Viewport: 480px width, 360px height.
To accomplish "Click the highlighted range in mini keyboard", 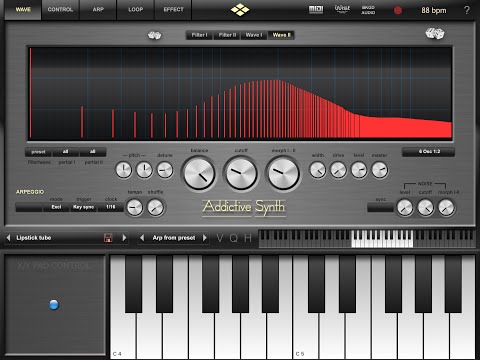I will click(x=382, y=239).
